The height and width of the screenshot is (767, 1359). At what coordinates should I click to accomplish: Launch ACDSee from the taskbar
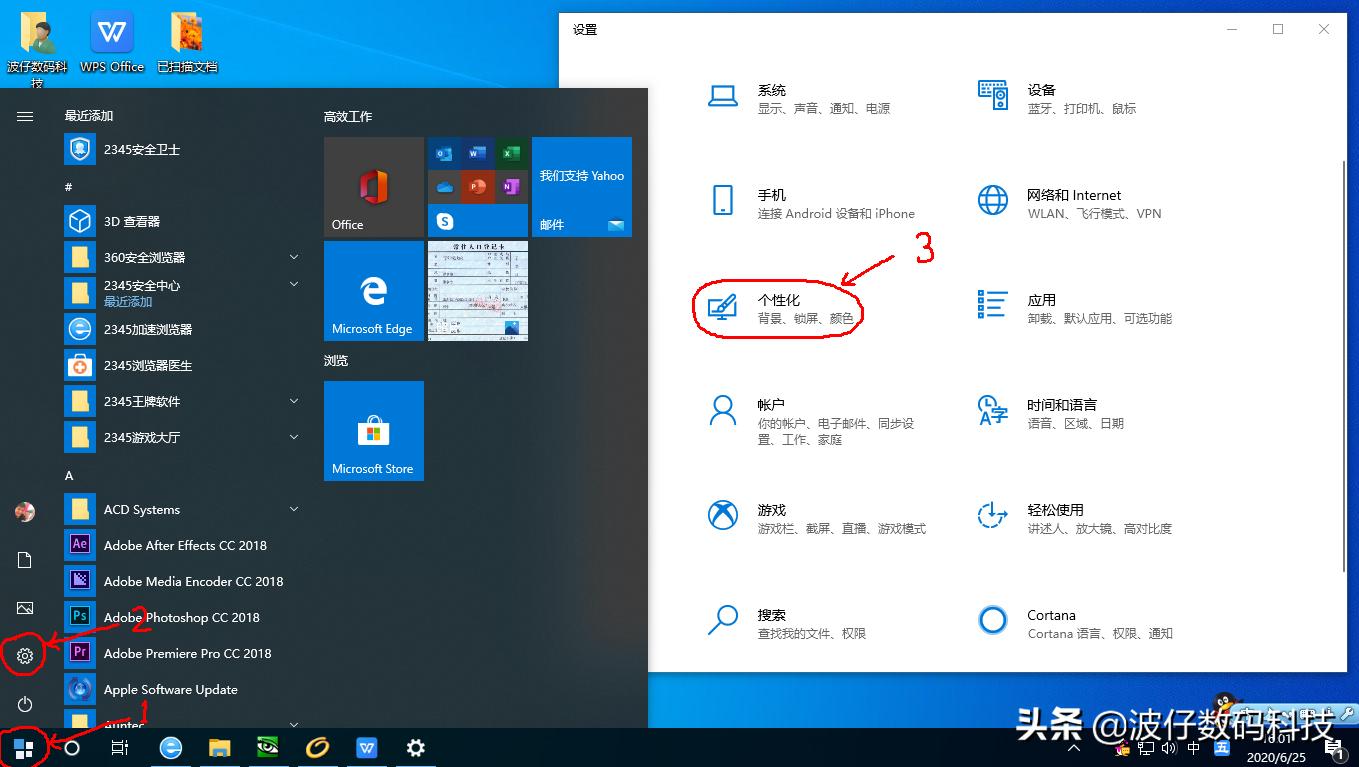point(268,747)
